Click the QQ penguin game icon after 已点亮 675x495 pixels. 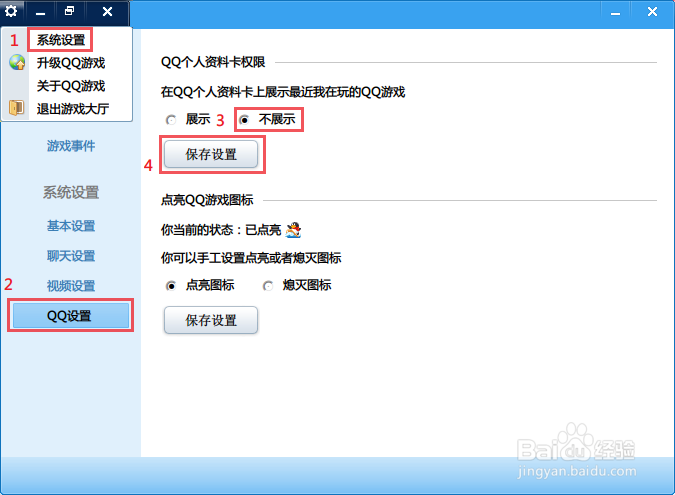tap(293, 230)
